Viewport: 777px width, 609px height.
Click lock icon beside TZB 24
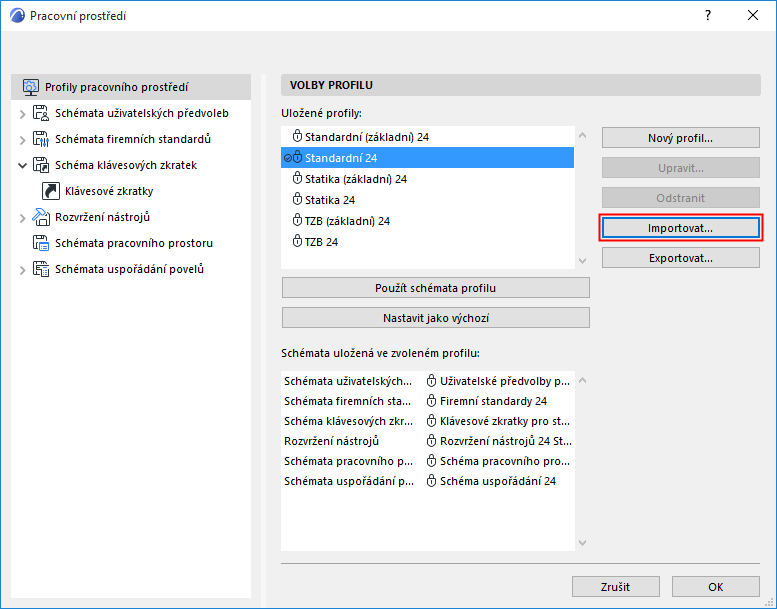297,241
